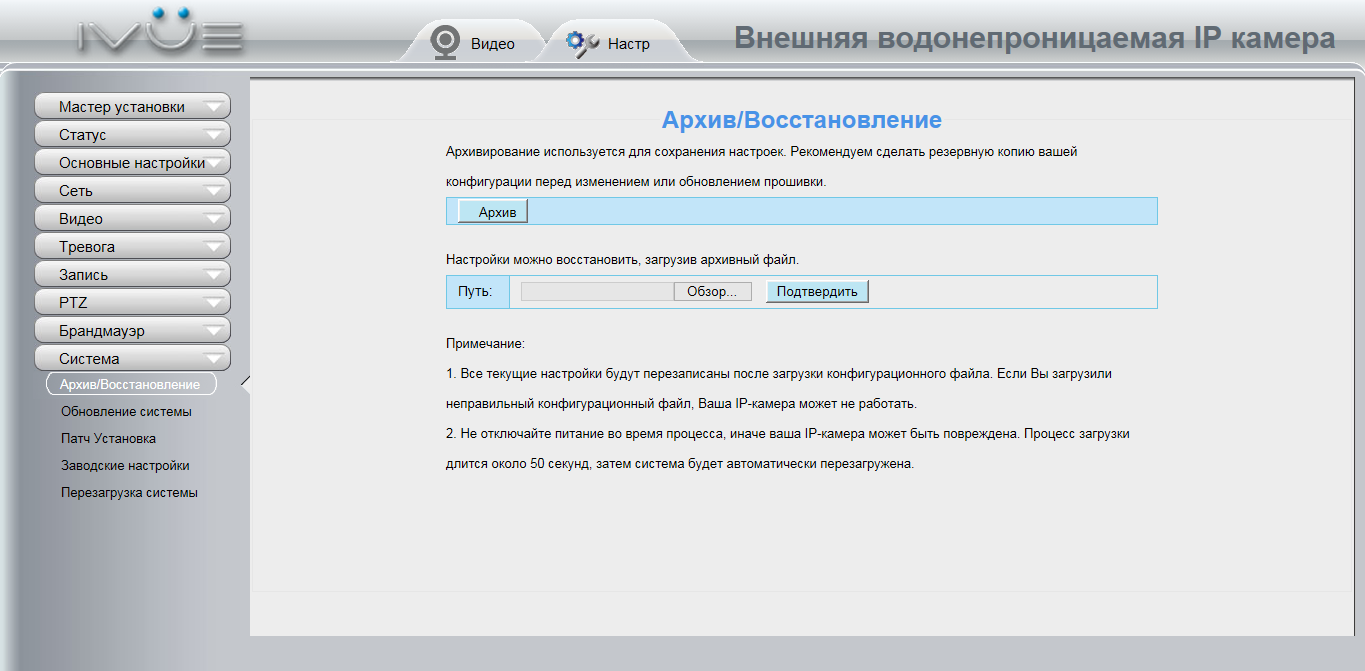1365x671 pixels.
Task: Expand the sidebar Видео menu arrow
Action: [214, 219]
